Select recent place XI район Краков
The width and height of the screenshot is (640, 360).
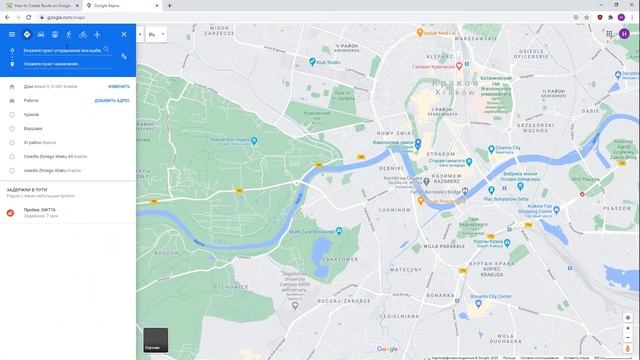tap(68, 142)
